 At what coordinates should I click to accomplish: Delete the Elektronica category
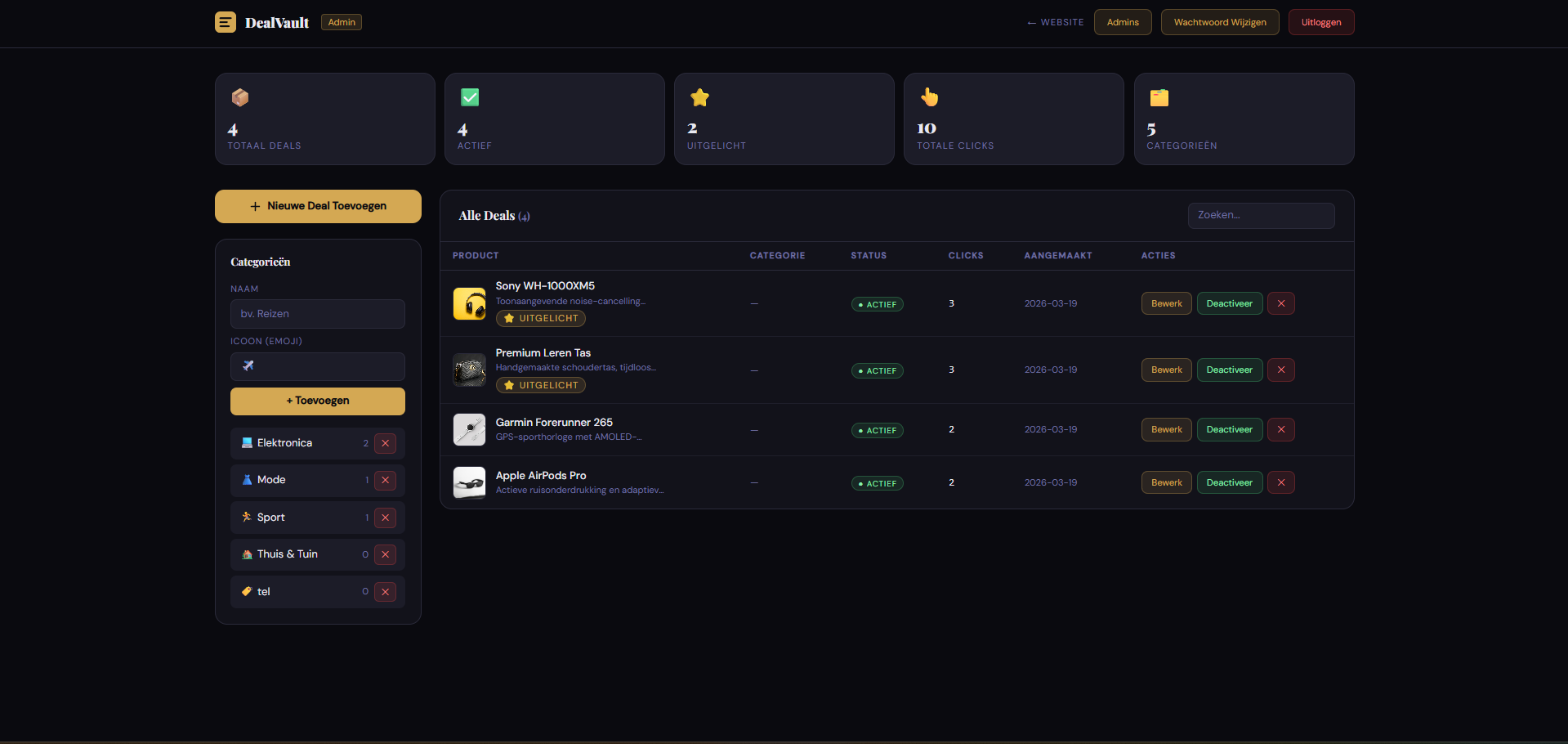click(x=386, y=443)
